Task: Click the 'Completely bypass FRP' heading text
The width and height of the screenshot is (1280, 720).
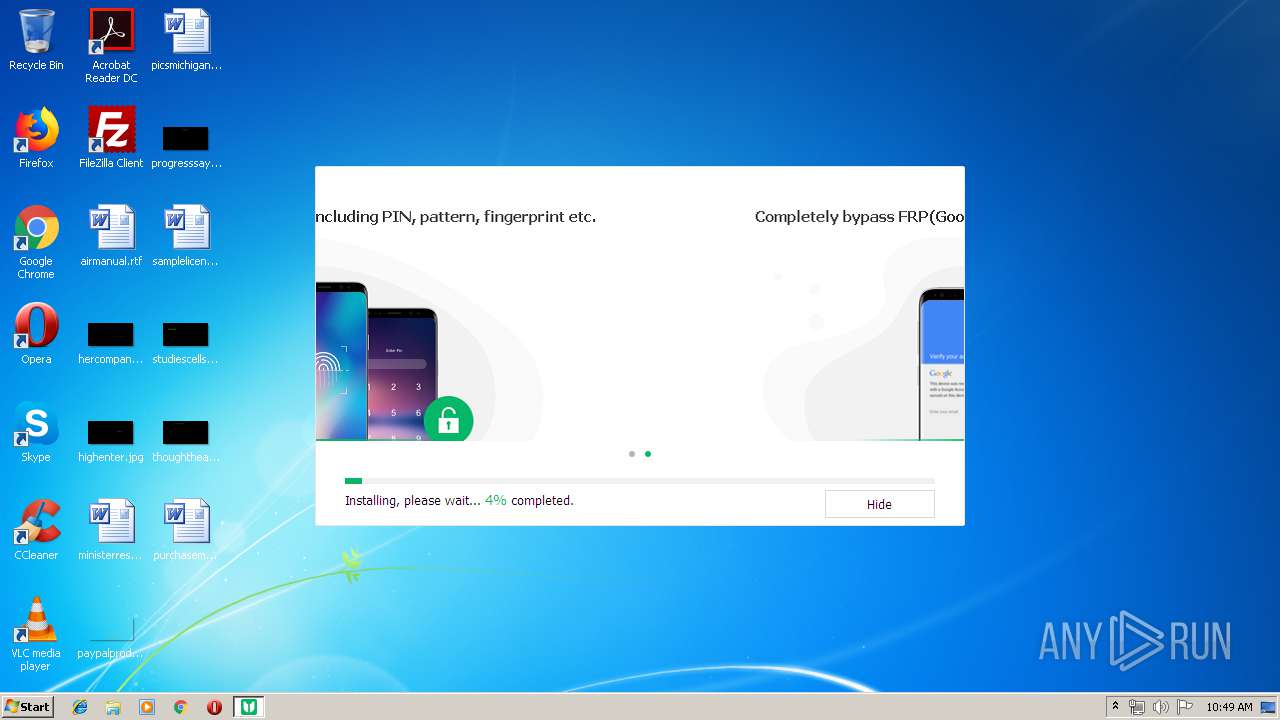Action: pyautogui.click(x=859, y=216)
